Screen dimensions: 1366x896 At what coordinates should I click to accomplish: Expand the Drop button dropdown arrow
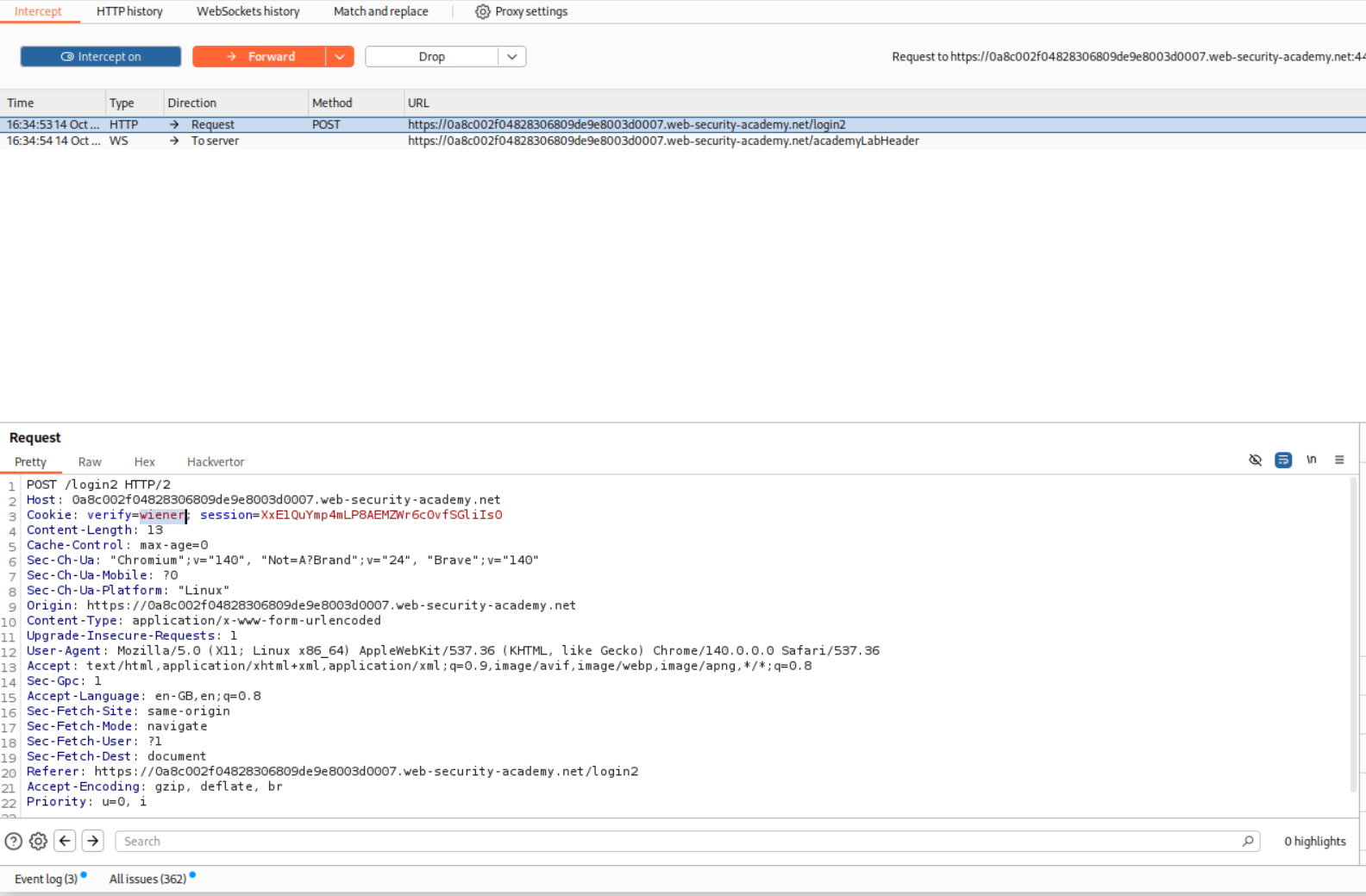[512, 57]
